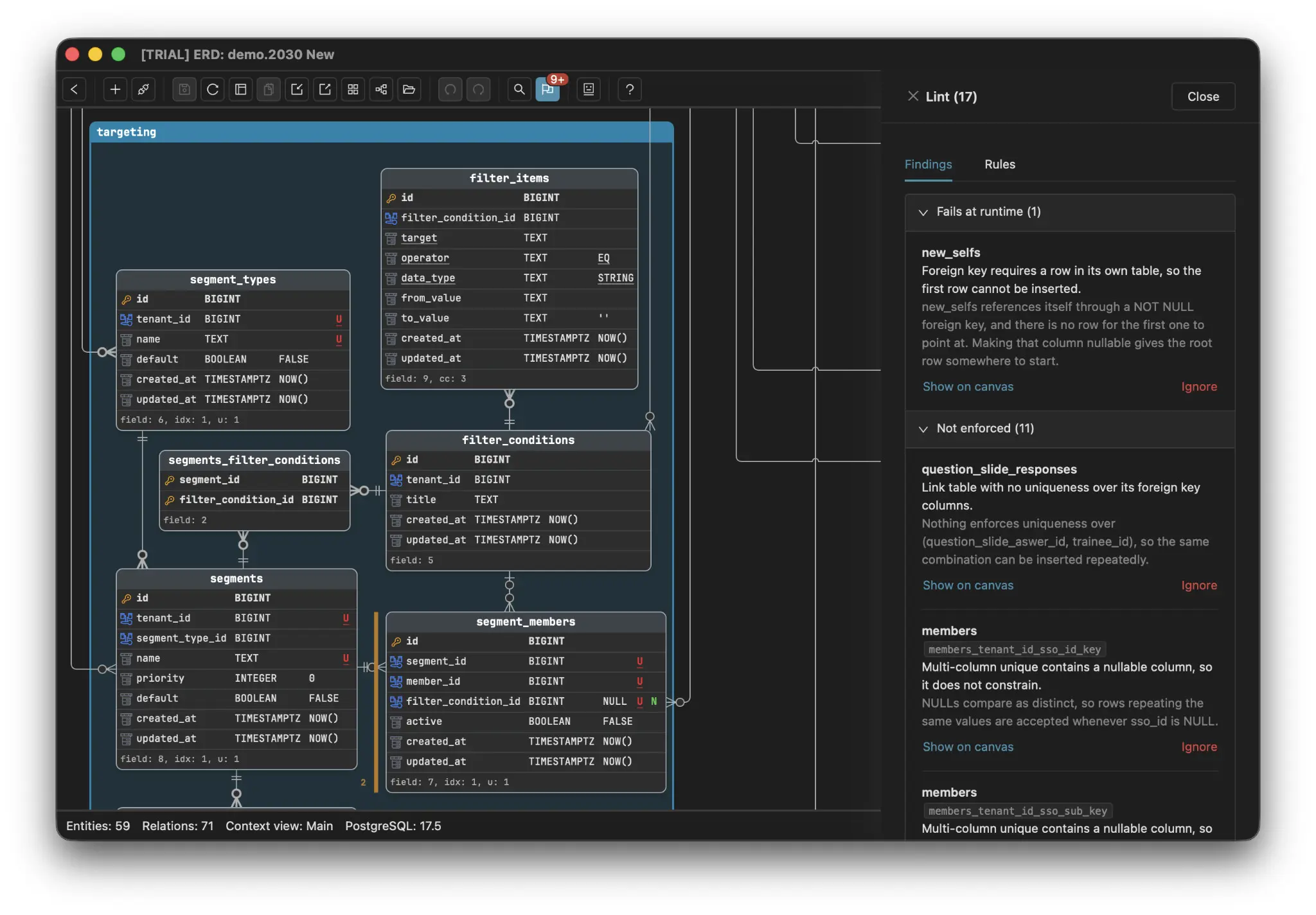The image size is (1316, 915).
Task: Click Entities: 59 in the status bar
Action: tap(98, 826)
